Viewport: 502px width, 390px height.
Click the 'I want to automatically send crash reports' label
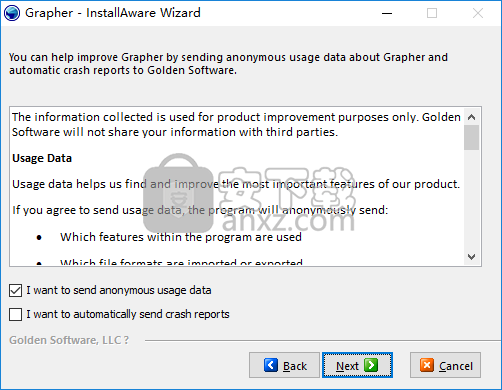(x=128, y=314)
